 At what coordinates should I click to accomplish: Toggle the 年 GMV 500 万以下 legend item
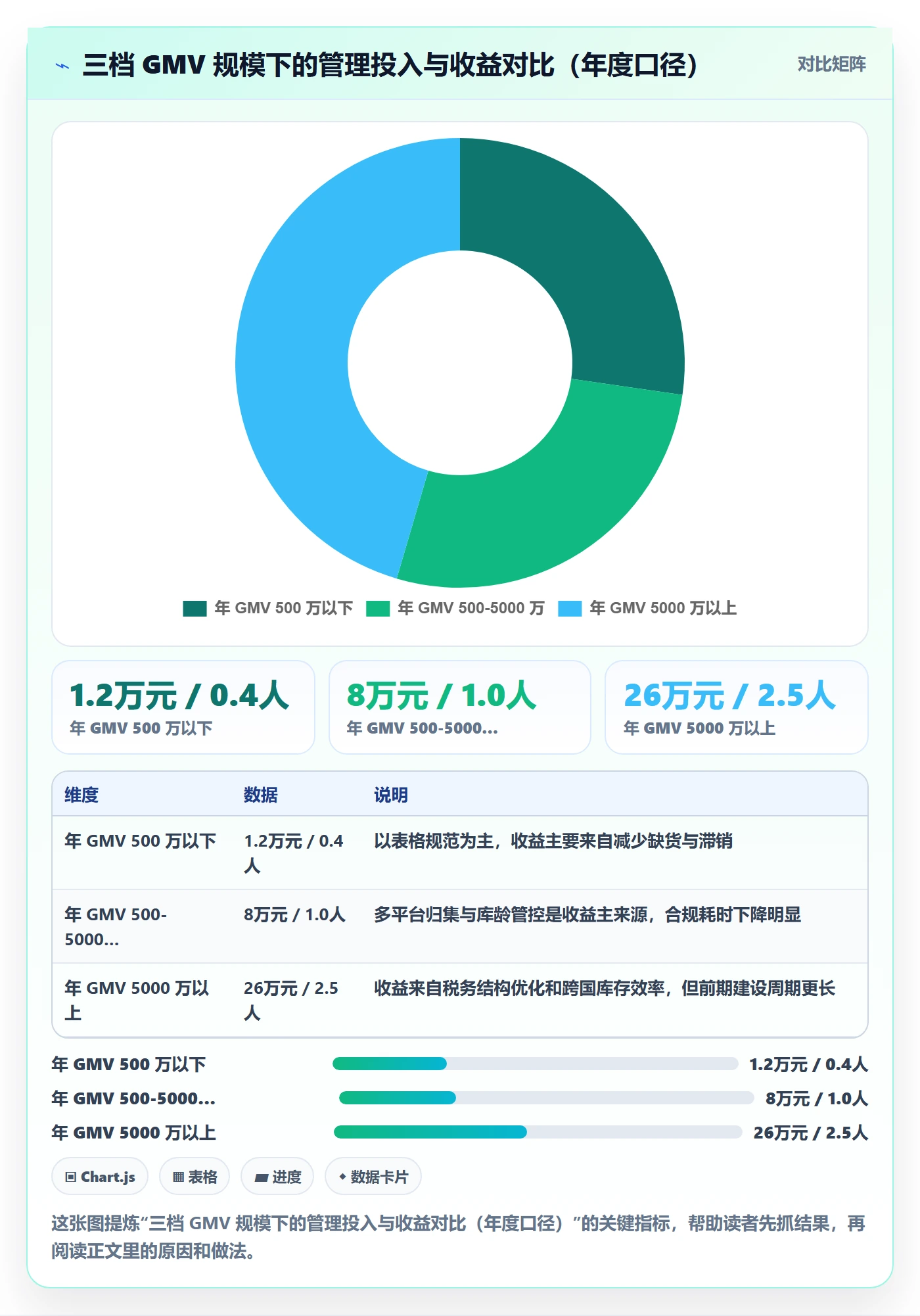[x=268, y=608]
